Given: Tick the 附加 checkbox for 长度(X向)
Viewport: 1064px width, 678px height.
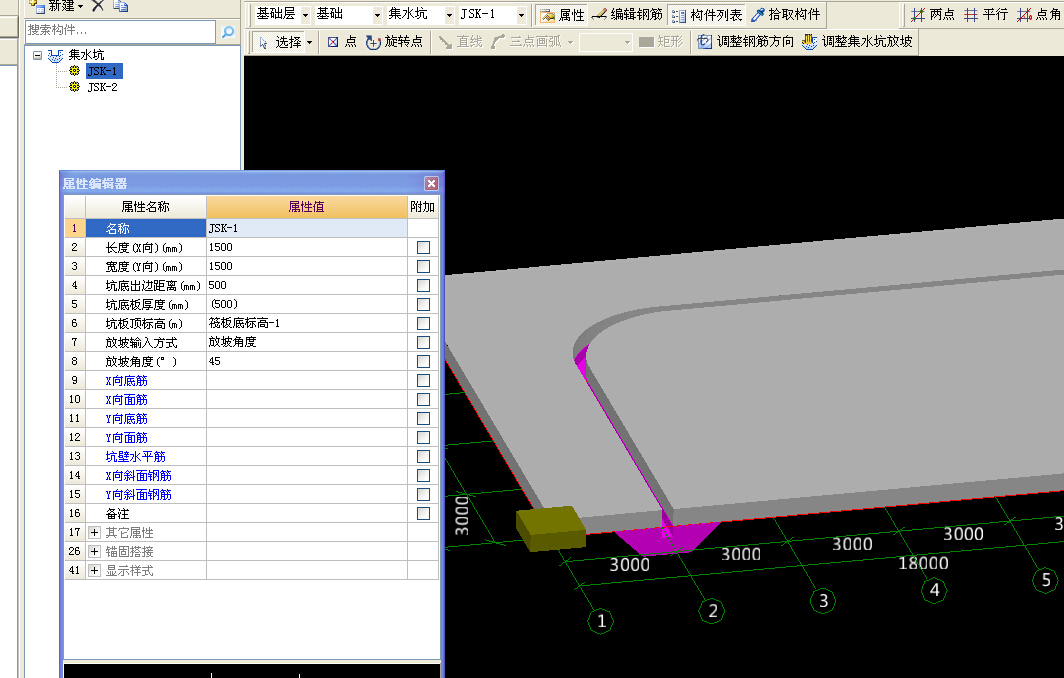Looking at the screenshot, I should point(423,248).
